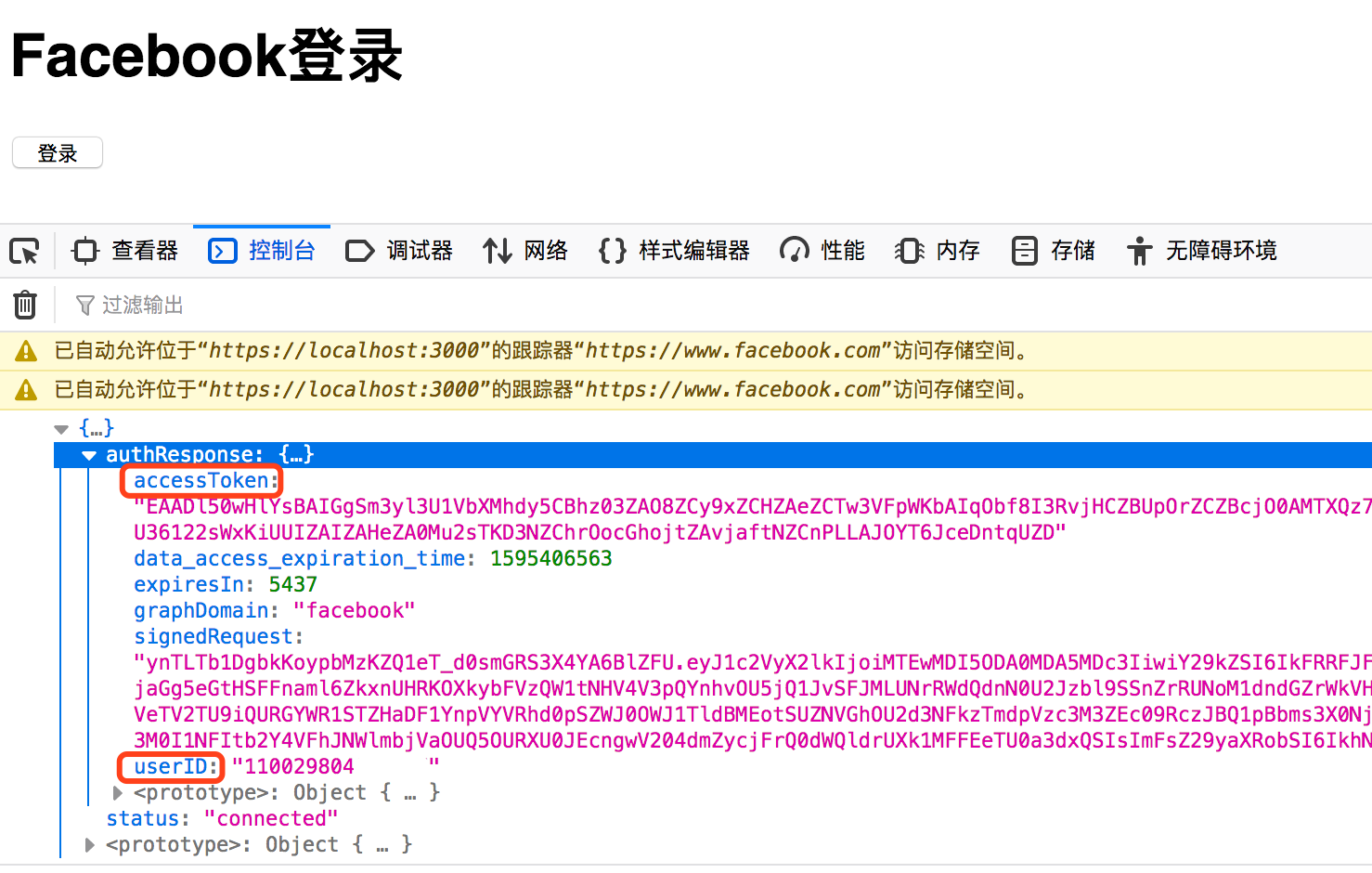1372x873 pixels.
Task: Click the access token string starting EAAD
Action: coord(753,520)
